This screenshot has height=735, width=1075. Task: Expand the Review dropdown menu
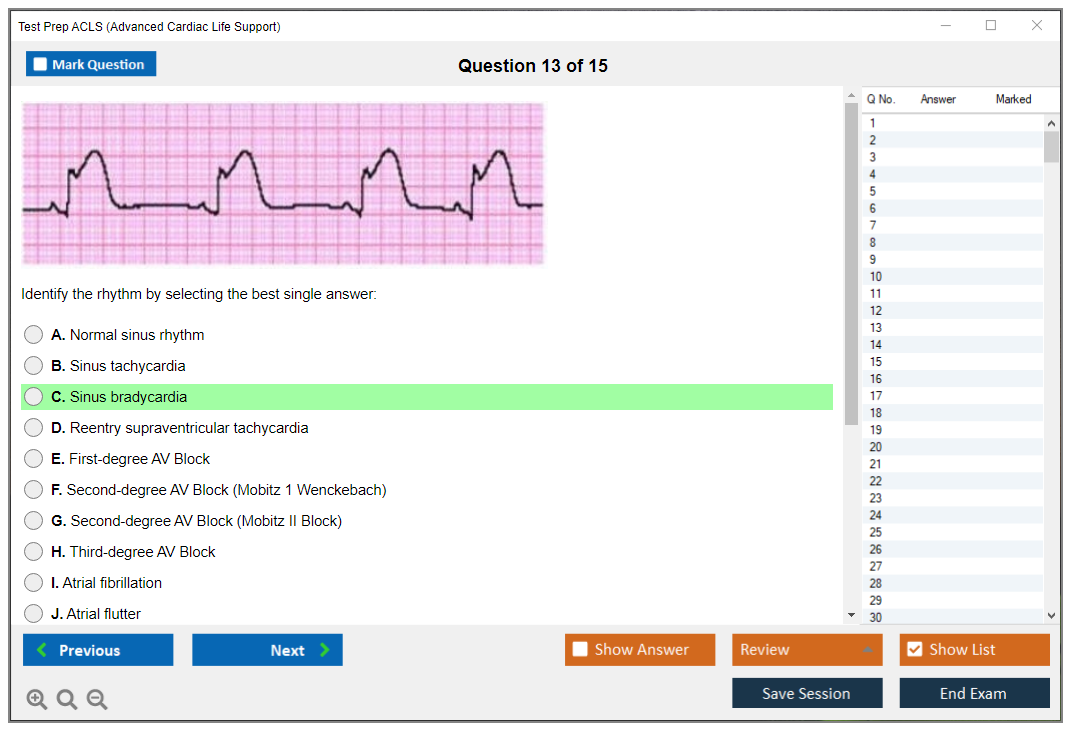click(x=866, y=650)
